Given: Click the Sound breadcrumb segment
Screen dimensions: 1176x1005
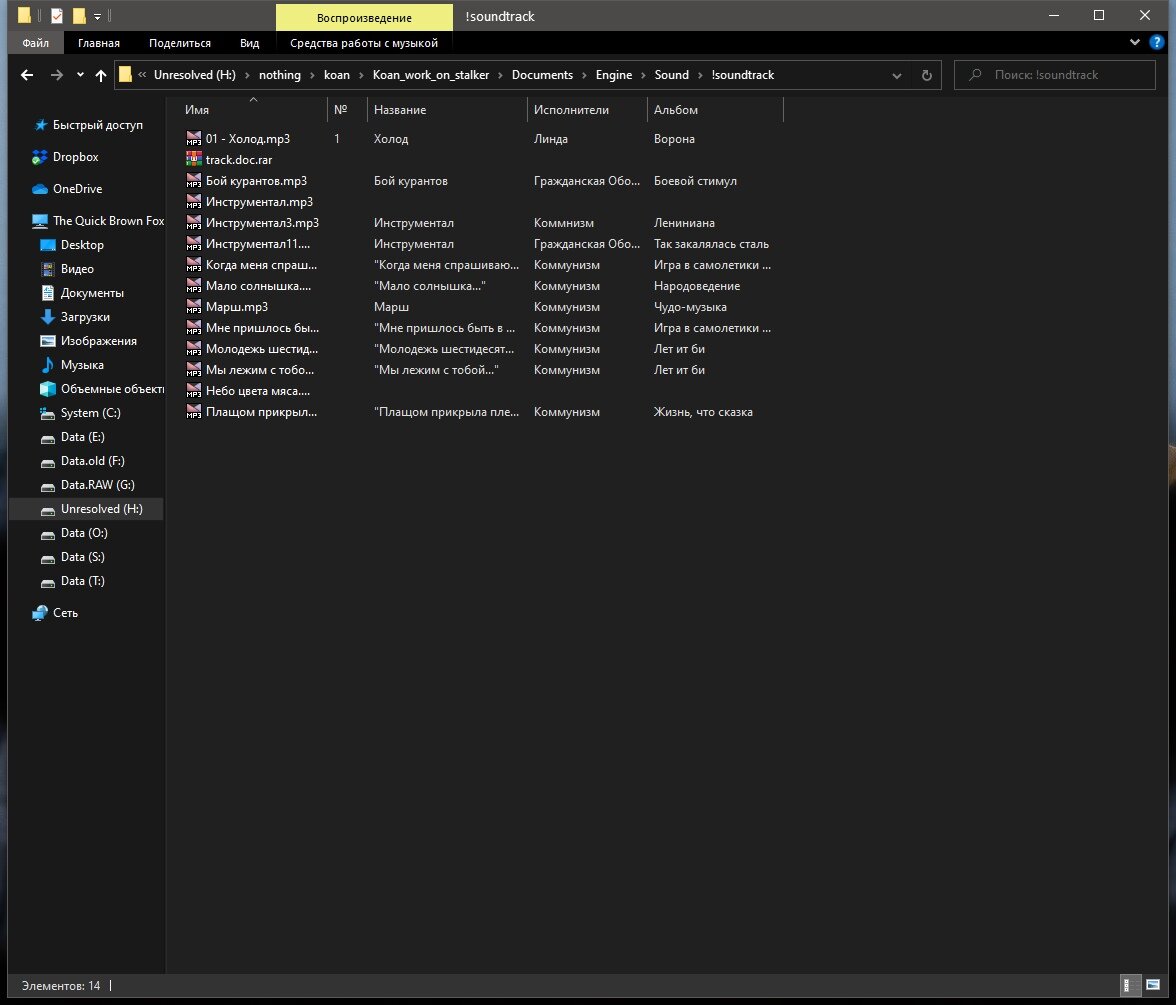Looking at the screenshot, I should [671, 75].
